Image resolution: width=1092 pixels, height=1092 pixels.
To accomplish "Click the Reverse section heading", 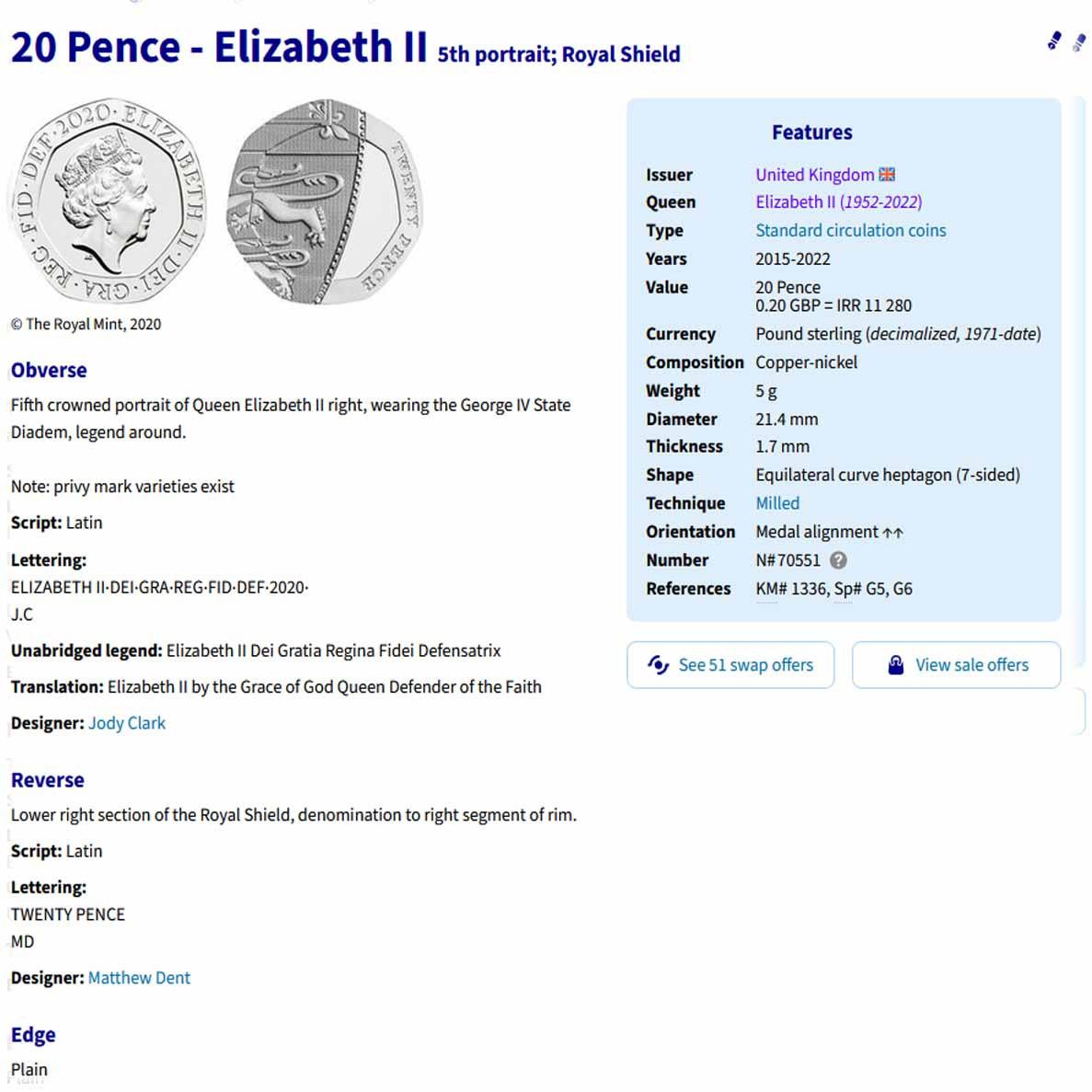I will tap(48, 780).
